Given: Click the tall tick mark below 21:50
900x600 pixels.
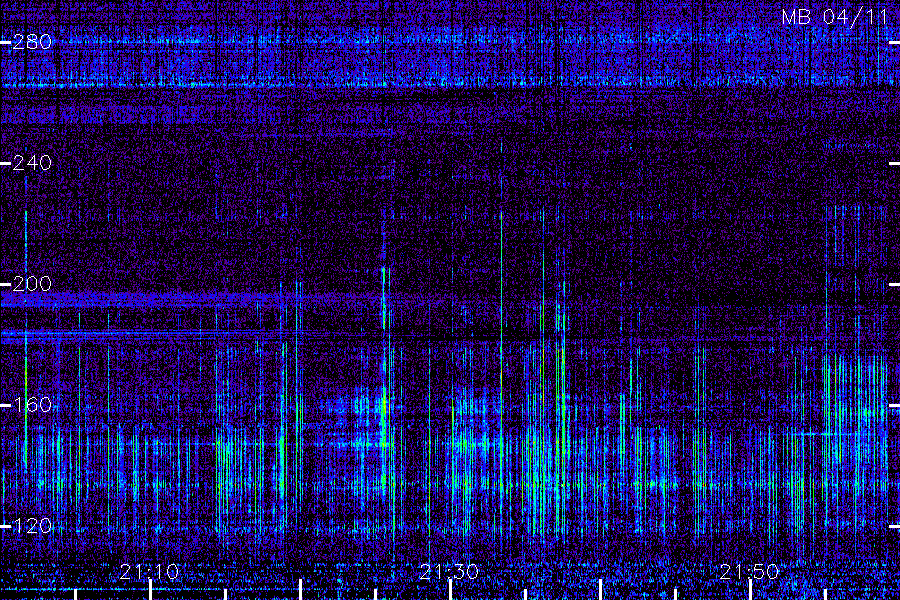Looking at the screenshot, I should 751,590.
